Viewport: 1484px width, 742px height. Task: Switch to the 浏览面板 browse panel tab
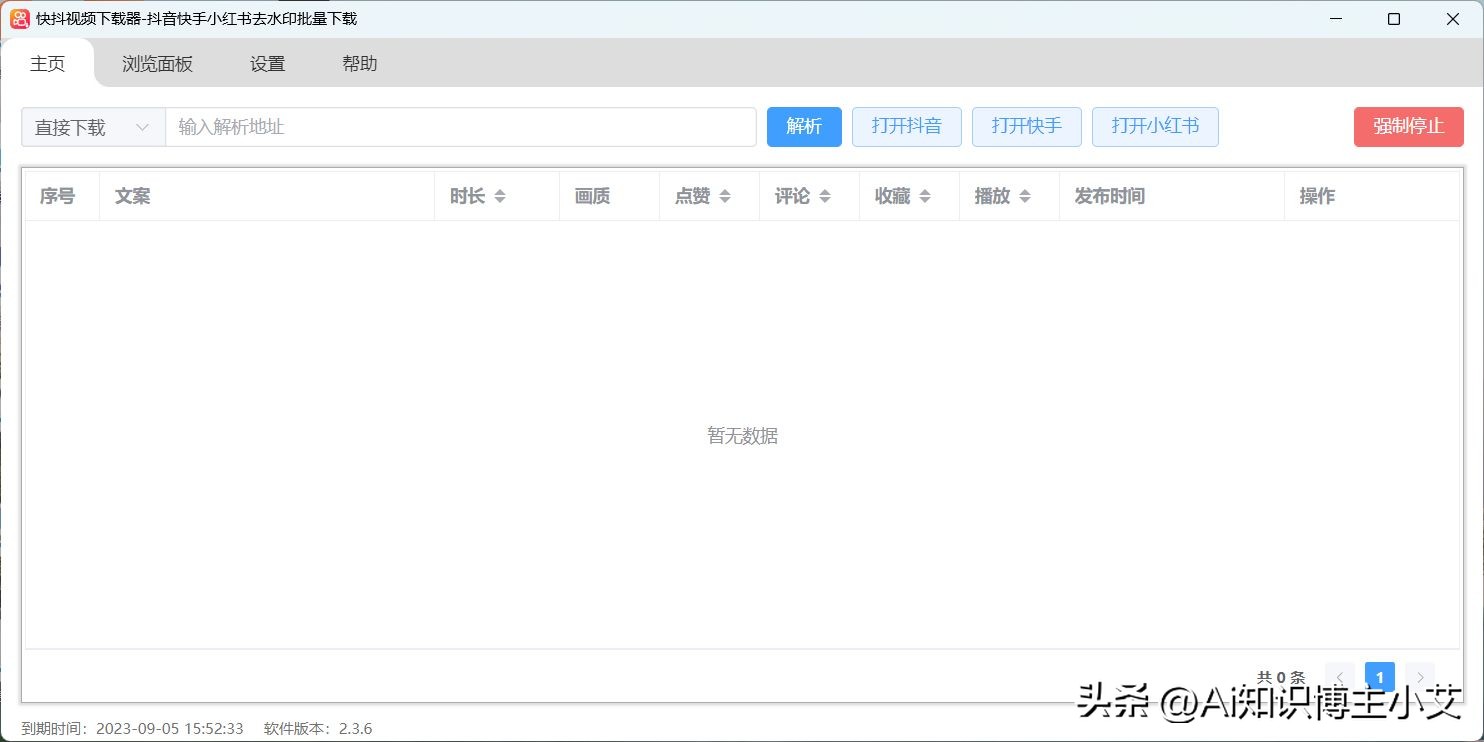click(x=157, y=63)
